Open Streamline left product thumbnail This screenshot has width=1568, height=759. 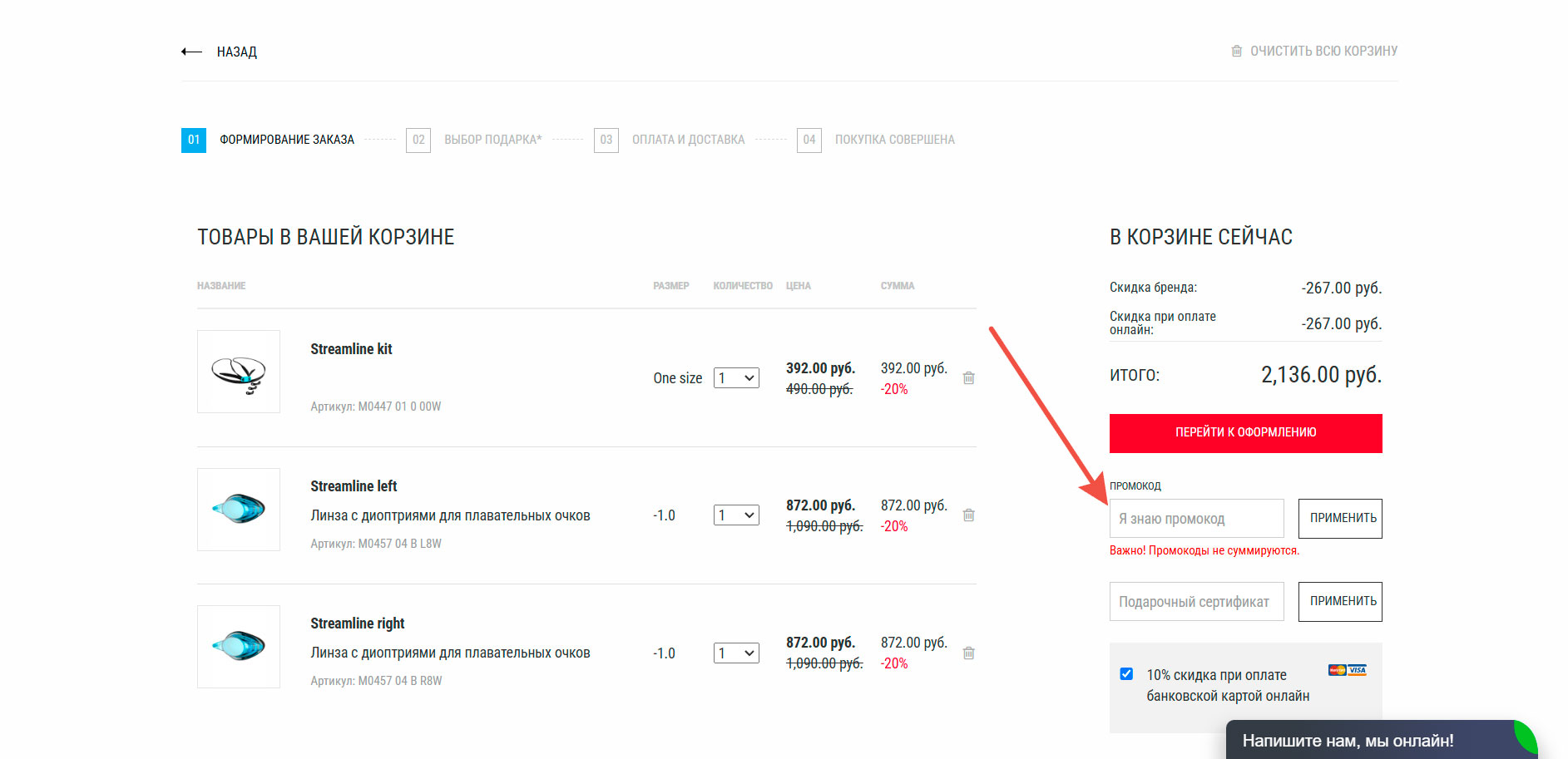[x=239, y=510]
